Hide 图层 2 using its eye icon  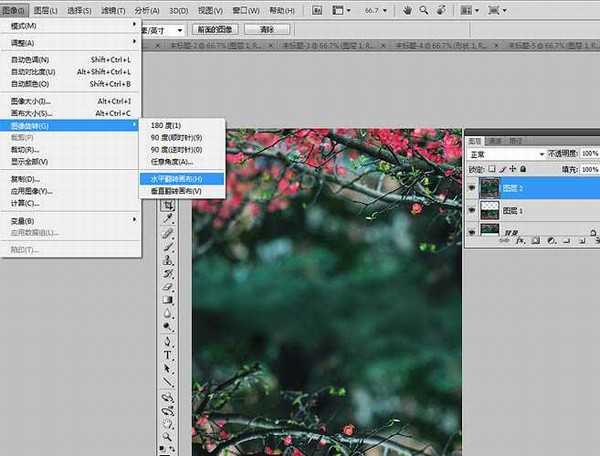pos(473,186)
